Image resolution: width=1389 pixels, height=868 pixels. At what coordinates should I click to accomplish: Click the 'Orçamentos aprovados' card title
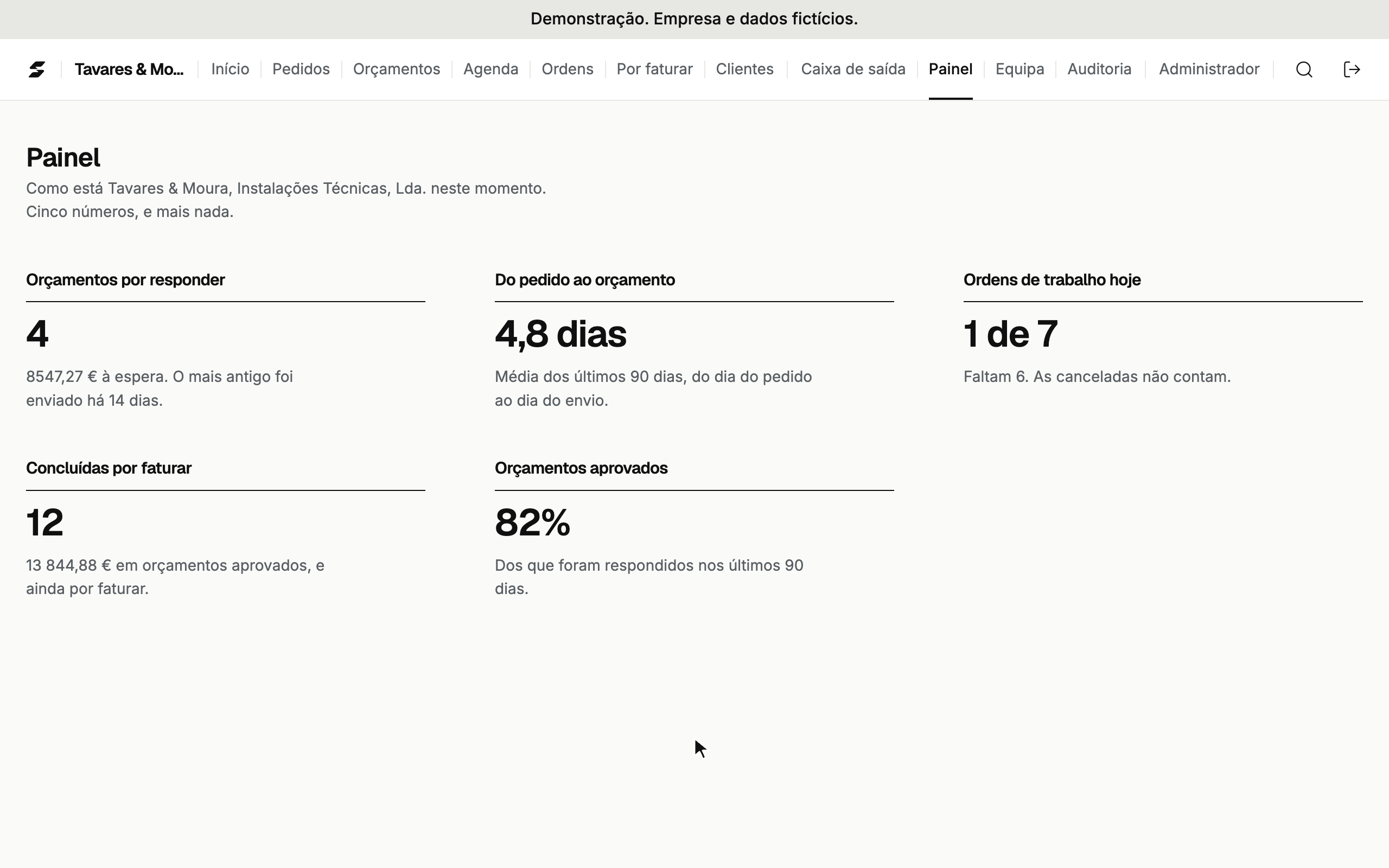coord(581,468)
